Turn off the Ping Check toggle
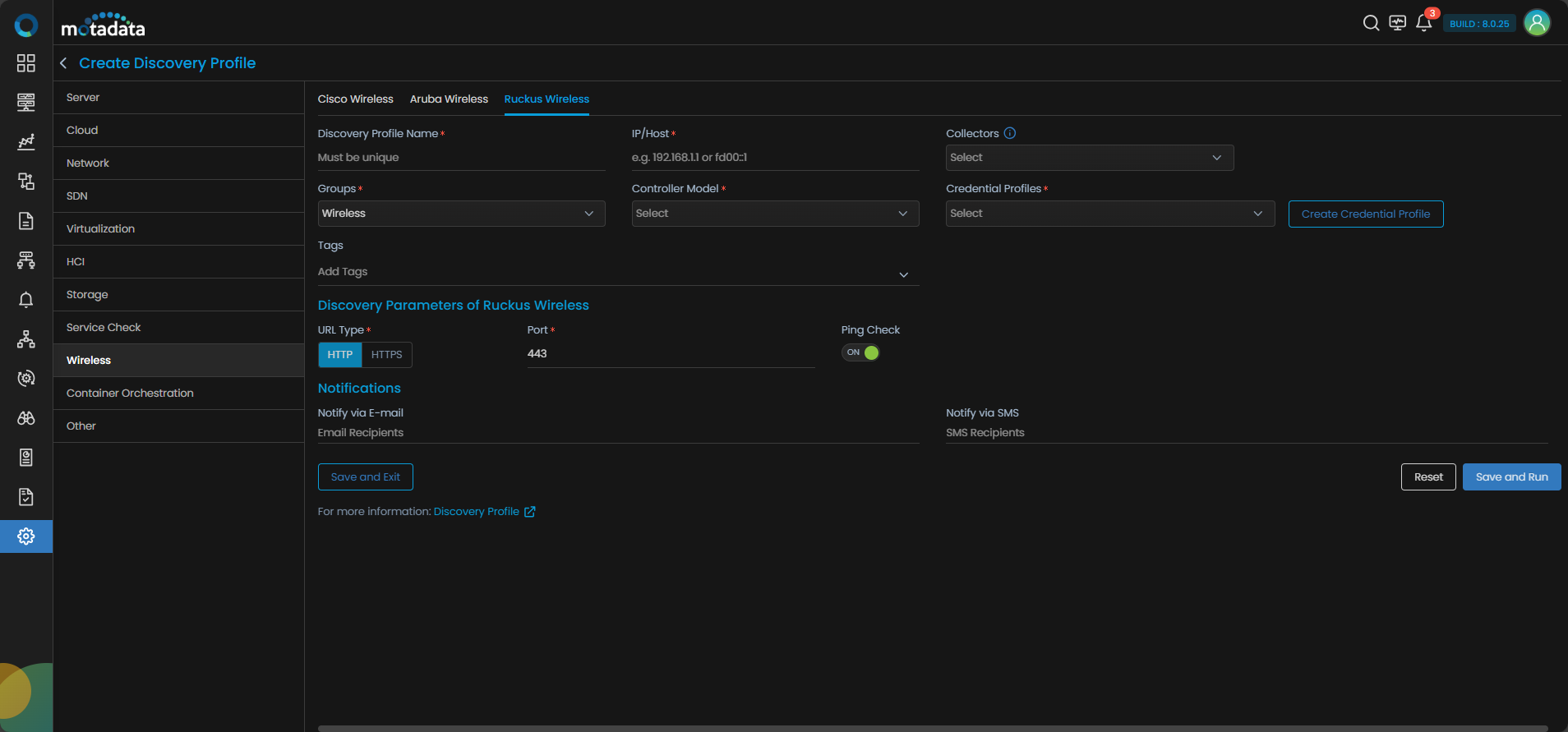The height and width of the screenshot is (732, 1568). [x=860, y=352]
